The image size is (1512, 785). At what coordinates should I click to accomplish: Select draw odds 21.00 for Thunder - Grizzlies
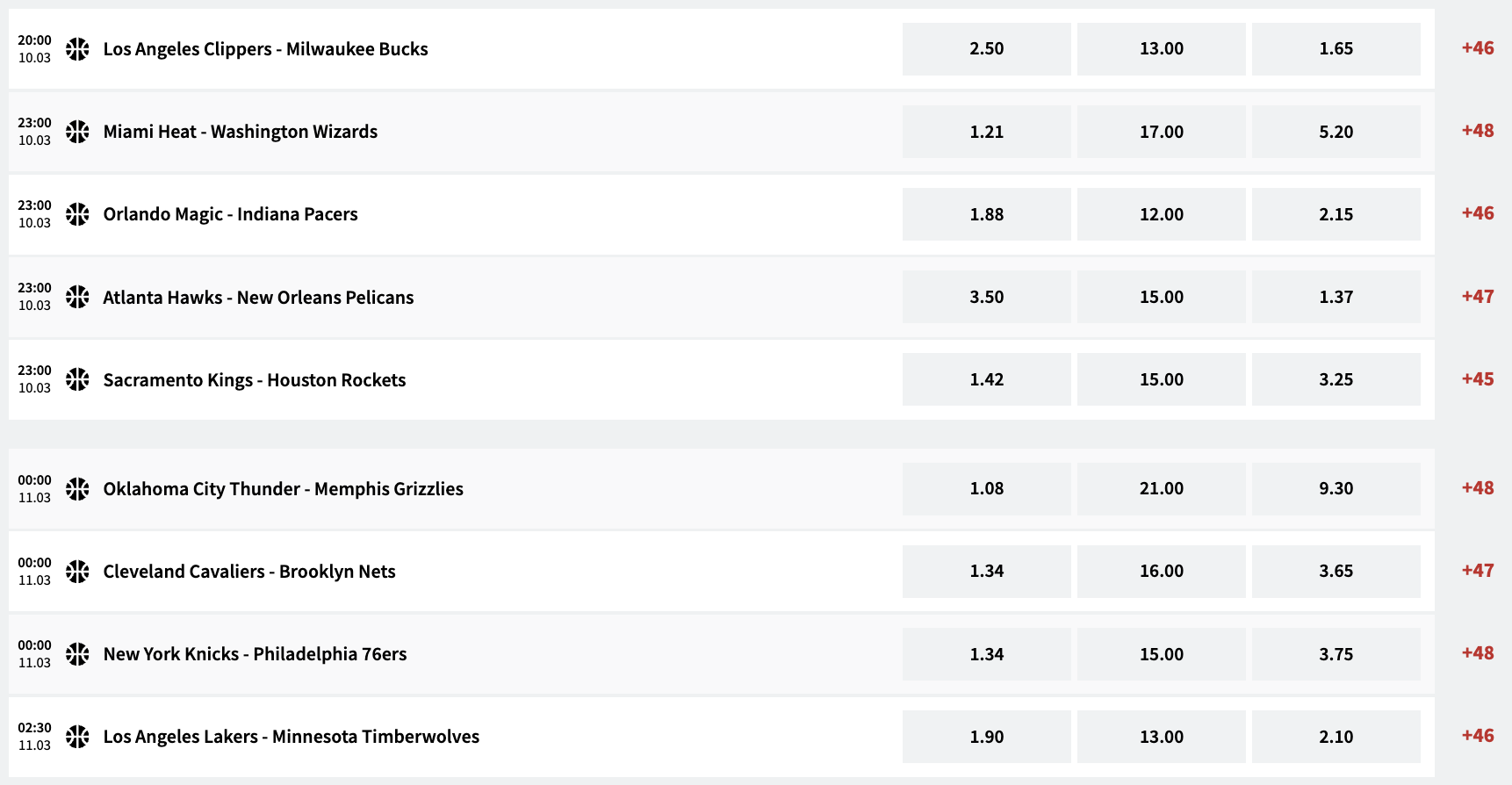1161,489
